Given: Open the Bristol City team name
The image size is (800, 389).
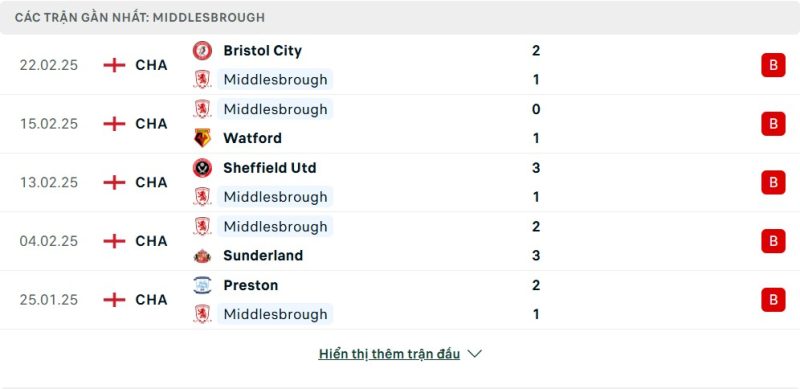Looking at the screenshot, I should point(262,51).
